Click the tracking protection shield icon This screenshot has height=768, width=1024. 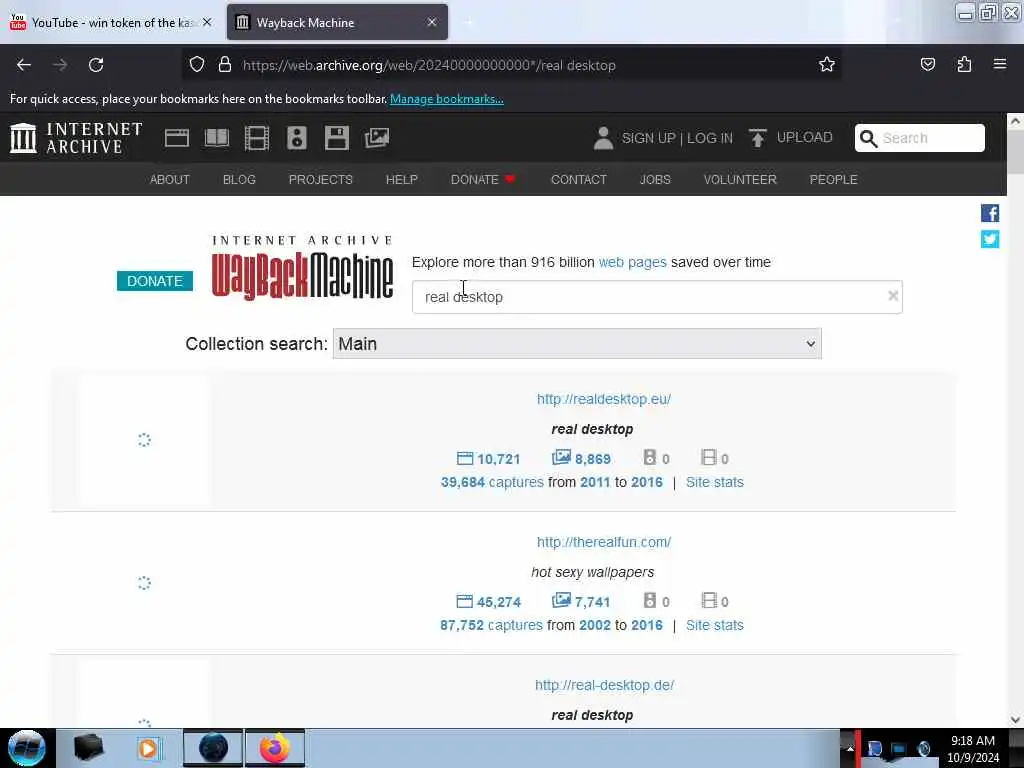[x=197, y=65]
